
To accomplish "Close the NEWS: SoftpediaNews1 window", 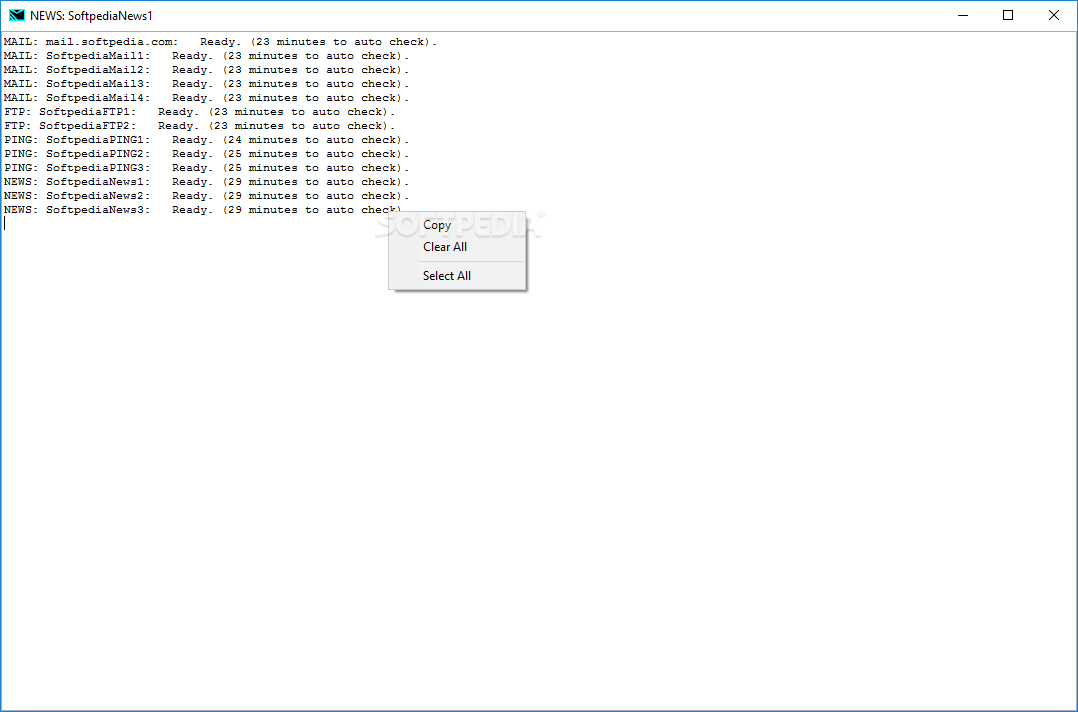I will pyautogui.click(x=1053, y=15).
